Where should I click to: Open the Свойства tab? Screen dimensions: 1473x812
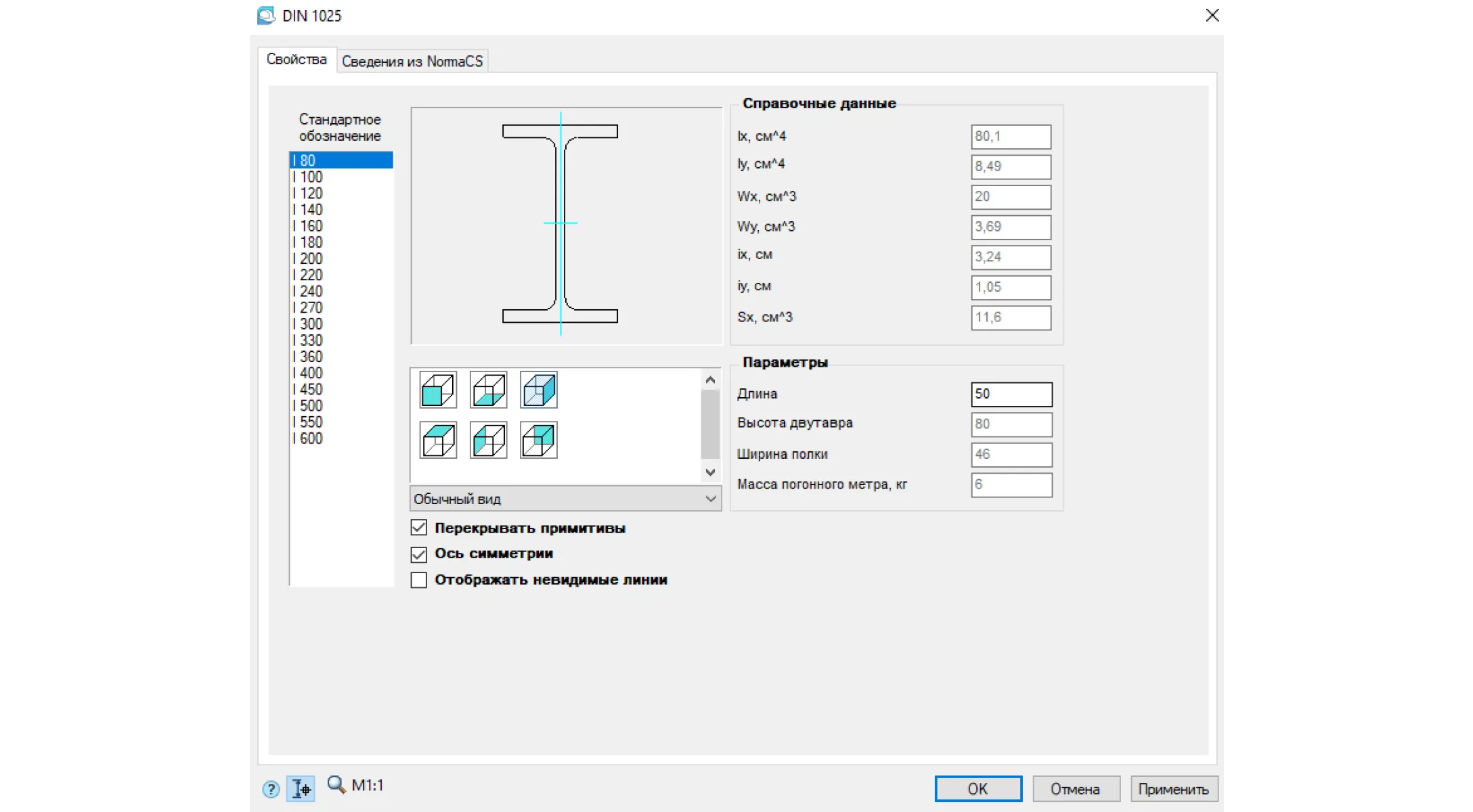click(296, 60)
